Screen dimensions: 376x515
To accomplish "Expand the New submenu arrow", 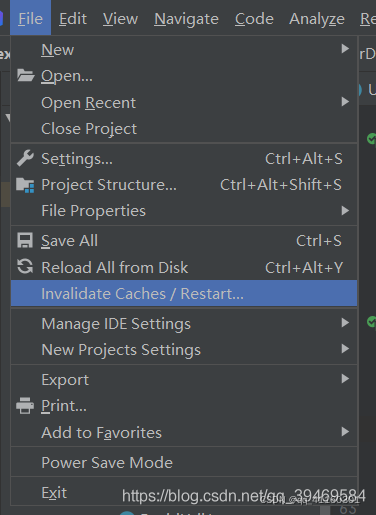I will (345, 49).
